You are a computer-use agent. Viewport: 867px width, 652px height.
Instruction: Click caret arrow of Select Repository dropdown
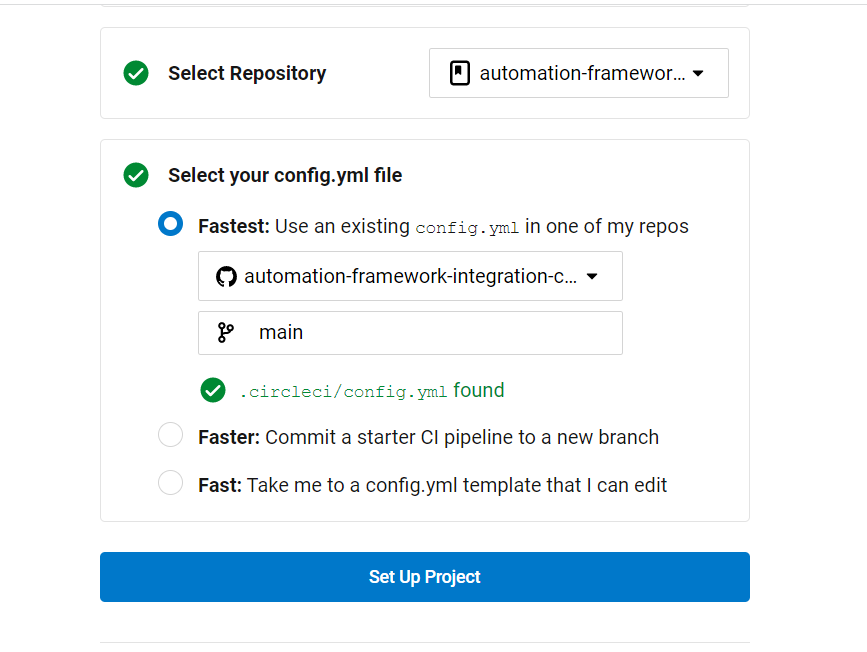click(x=698, y=74)
